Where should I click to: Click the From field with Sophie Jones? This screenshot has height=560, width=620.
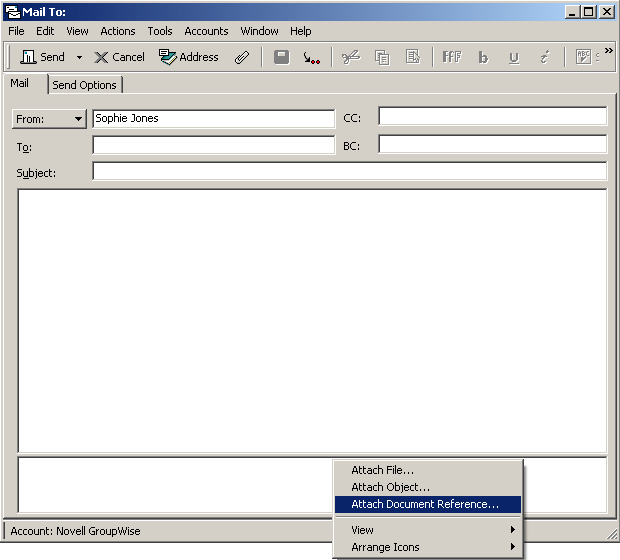[214, 119]
